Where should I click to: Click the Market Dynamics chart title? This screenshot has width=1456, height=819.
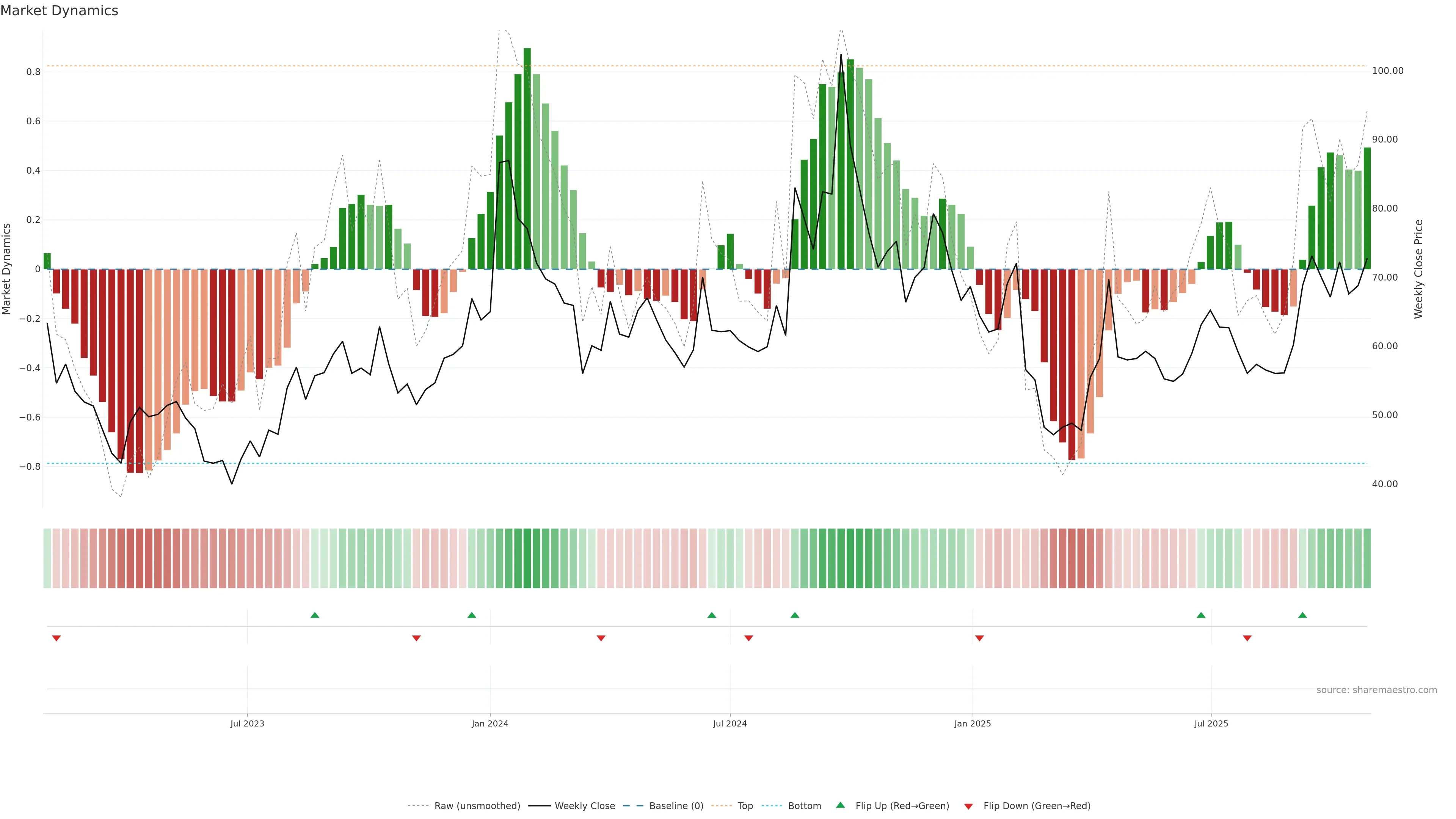[x=60, y=11]
